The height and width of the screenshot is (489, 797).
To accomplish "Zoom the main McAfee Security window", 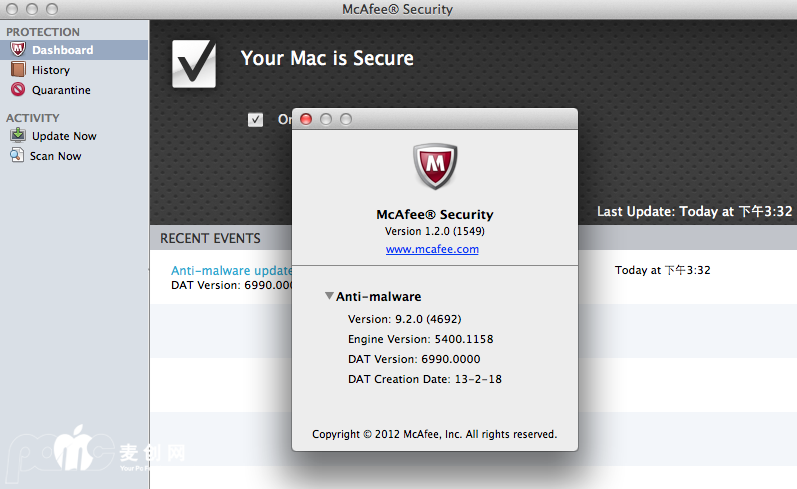I will (53, 9).
